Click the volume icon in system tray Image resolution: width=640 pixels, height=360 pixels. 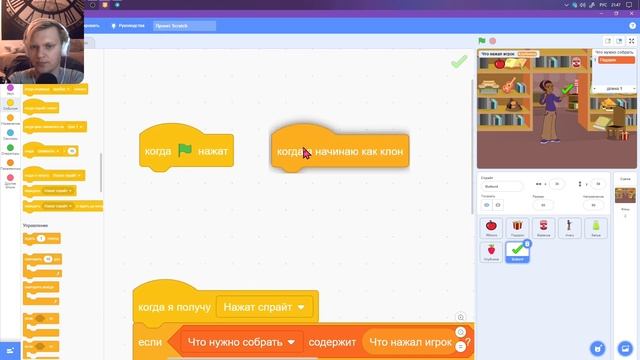[x=583, y=5]
